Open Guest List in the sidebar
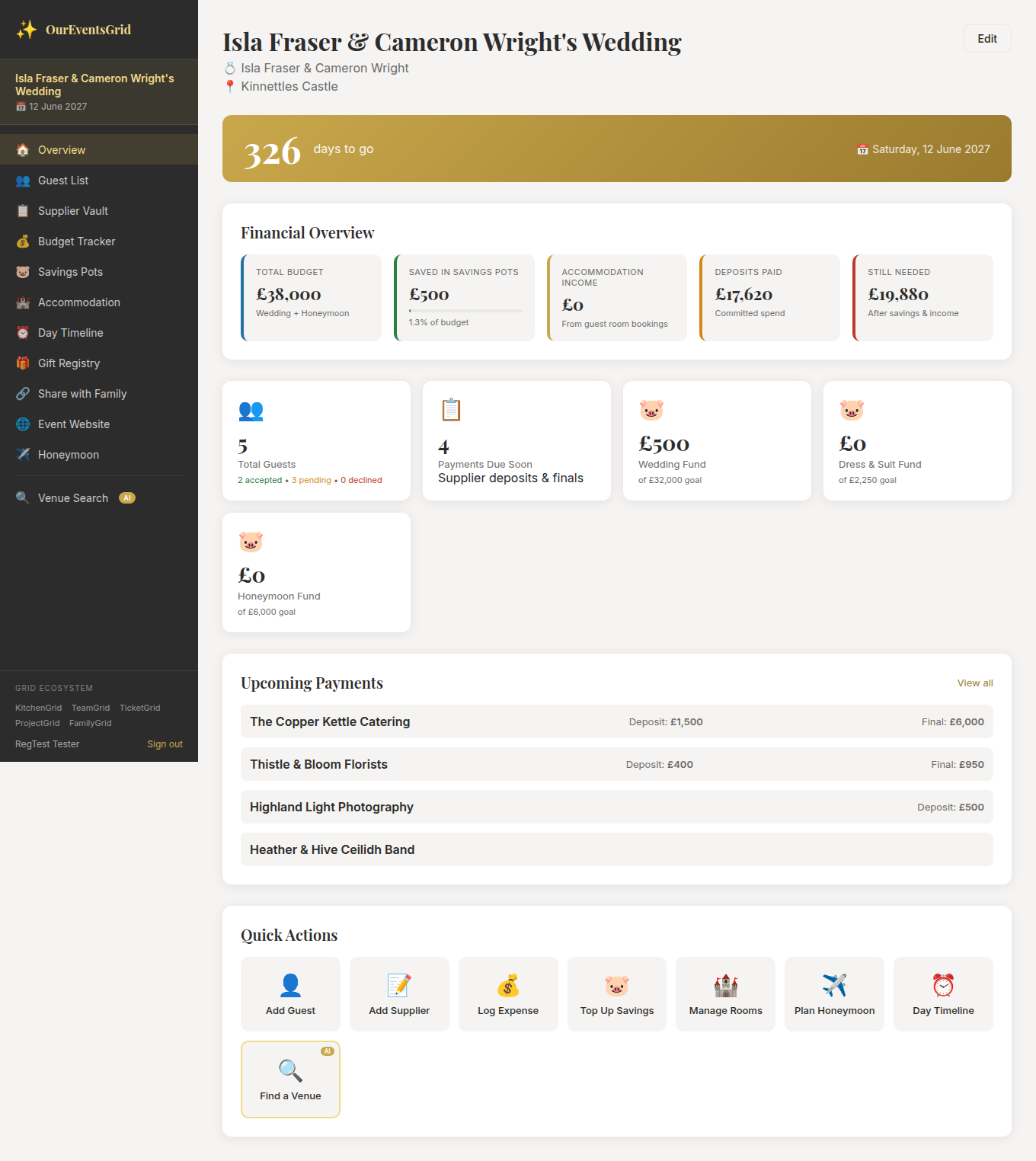Image resolution: width=1036 pixels, height=1161 pixels. pos(99,181)
